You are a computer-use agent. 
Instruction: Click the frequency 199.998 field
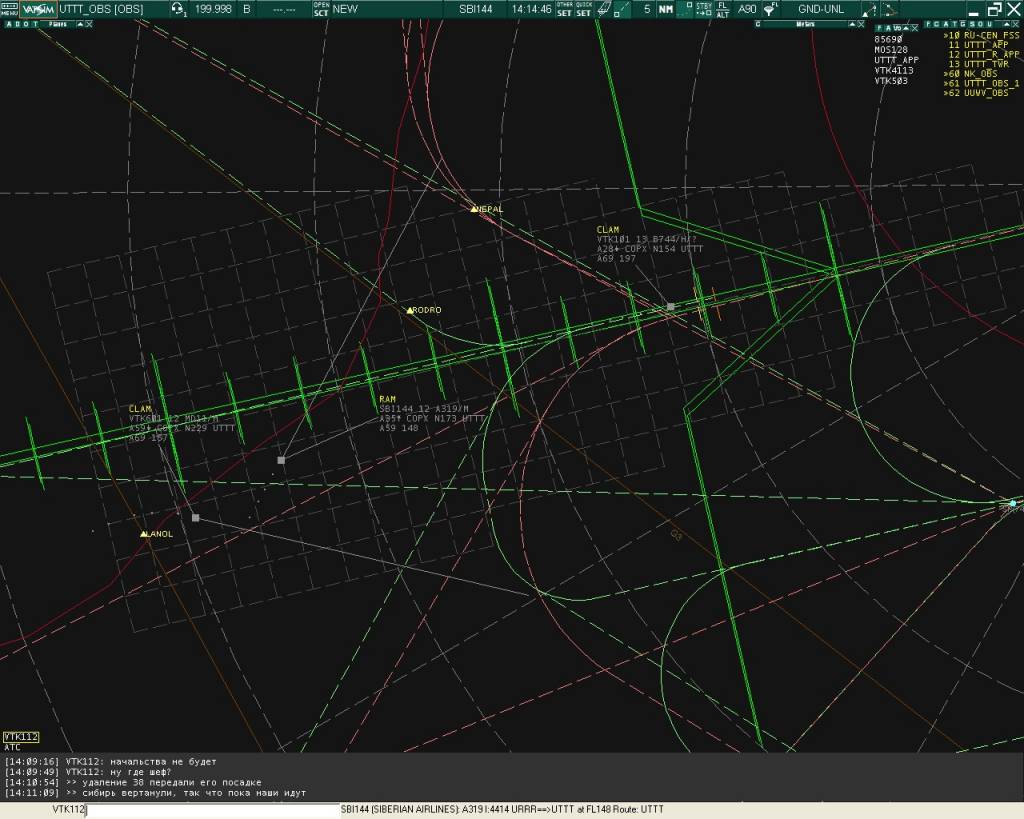click(213, 9)
